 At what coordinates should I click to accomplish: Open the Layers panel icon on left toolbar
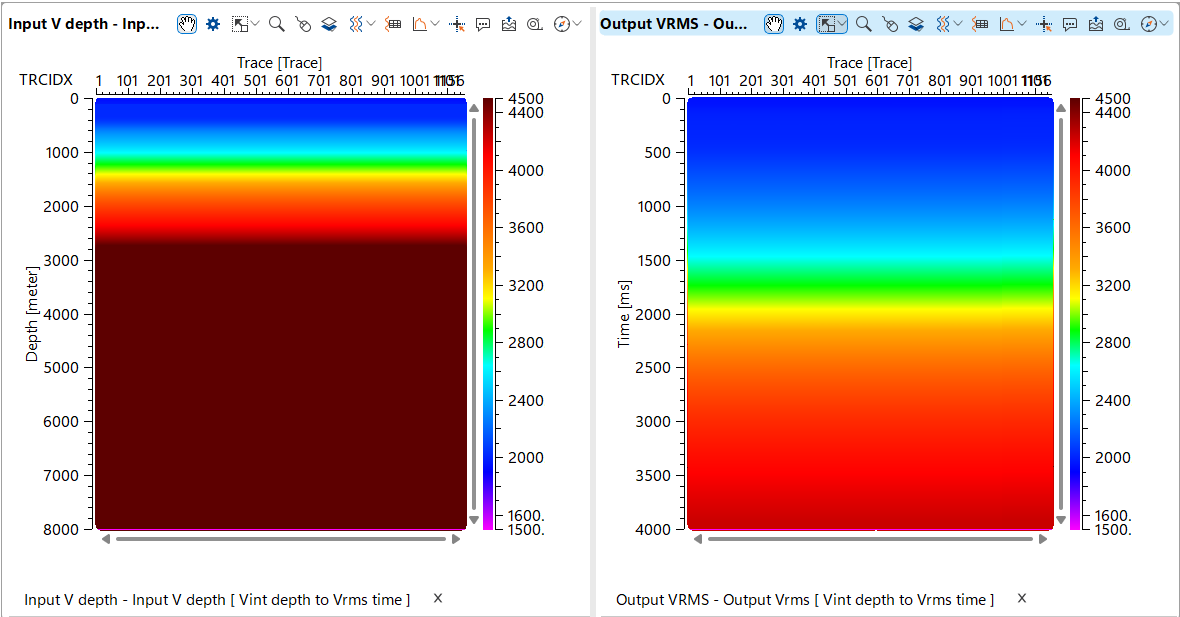[328, 23]
